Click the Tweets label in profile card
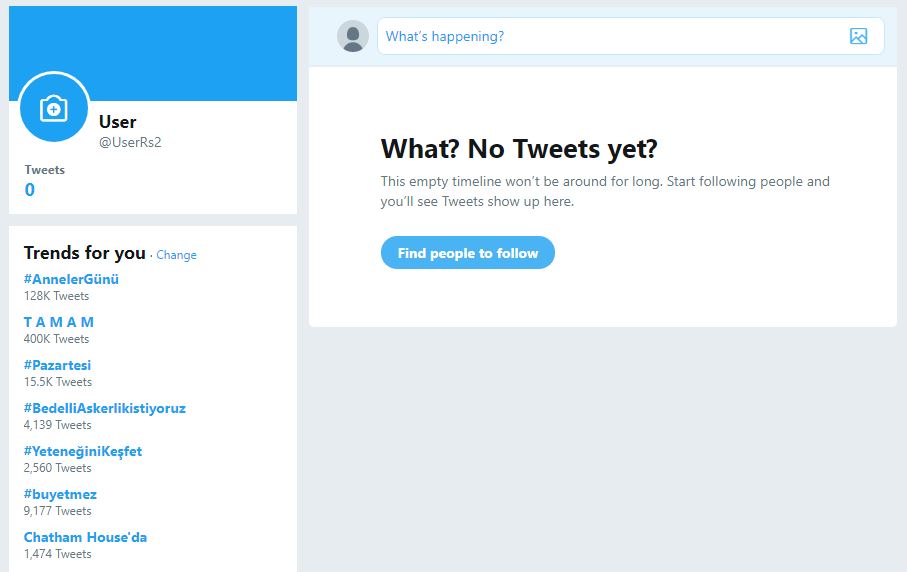Viewport: 907px width, 572px height. tap(45, 170)
